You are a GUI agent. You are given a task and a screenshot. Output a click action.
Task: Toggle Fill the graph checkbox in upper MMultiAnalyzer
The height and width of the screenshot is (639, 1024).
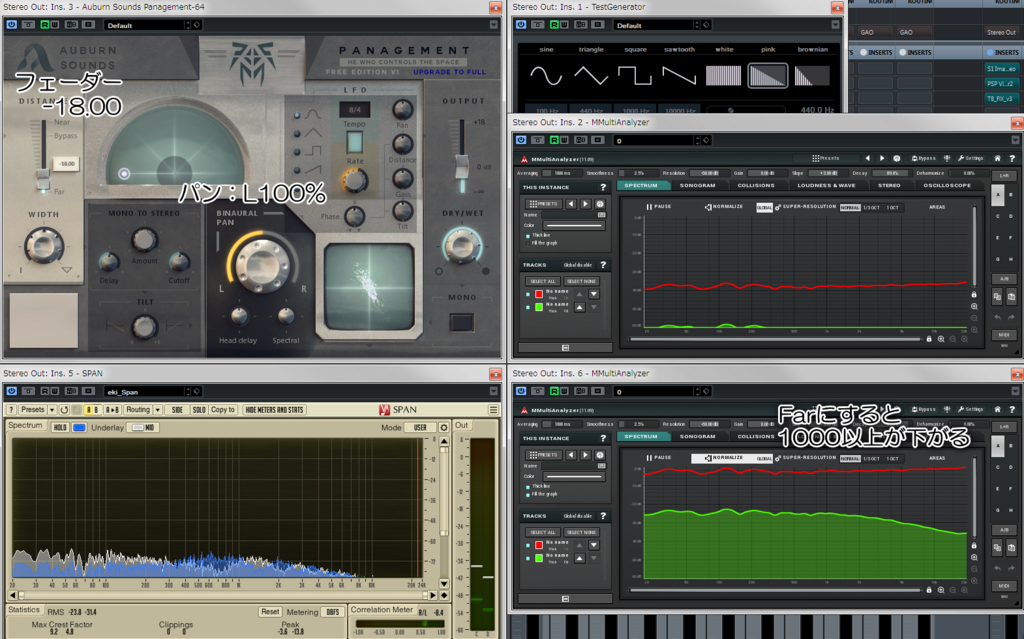point(528,243)
